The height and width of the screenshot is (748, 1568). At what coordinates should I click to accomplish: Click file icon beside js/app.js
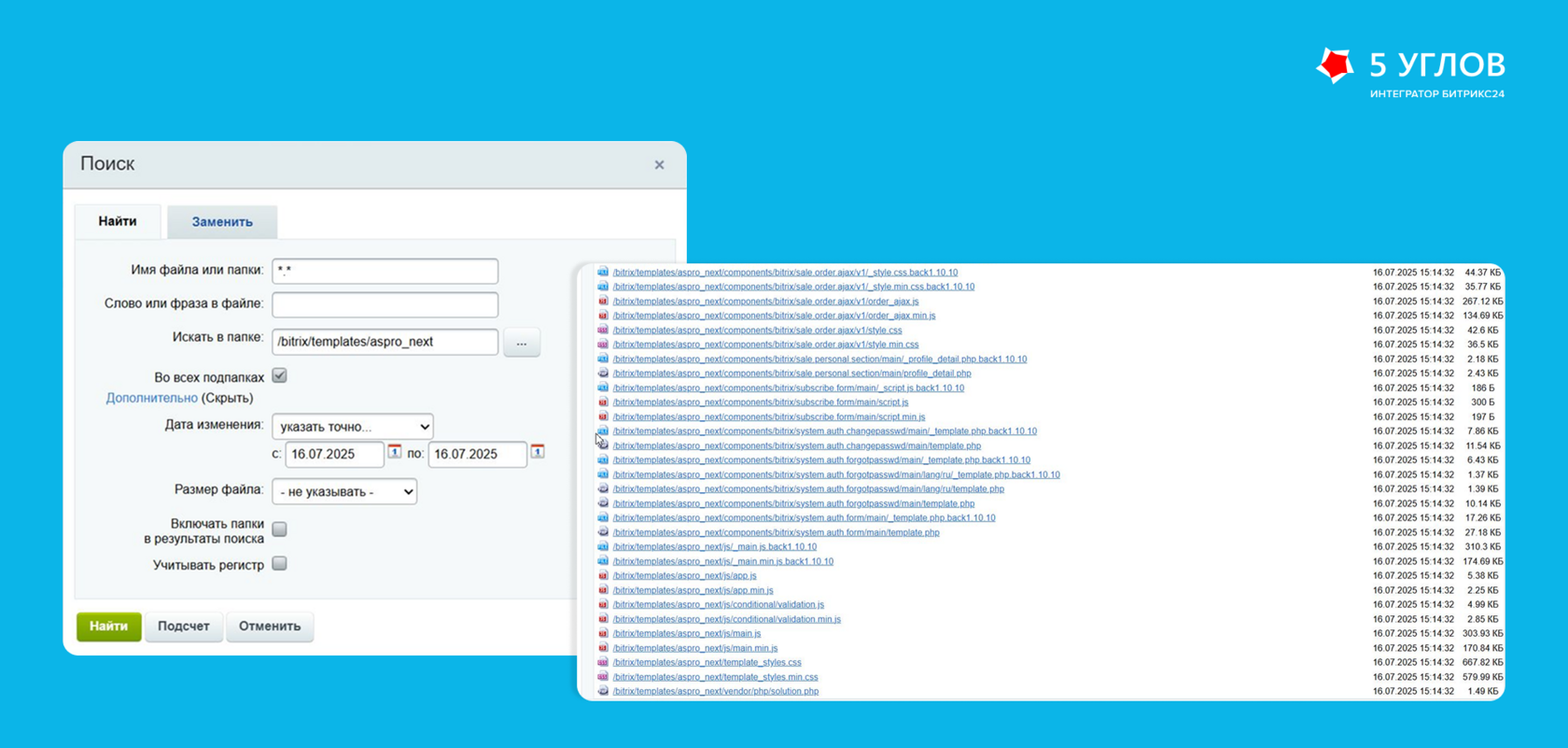(603, 575)
